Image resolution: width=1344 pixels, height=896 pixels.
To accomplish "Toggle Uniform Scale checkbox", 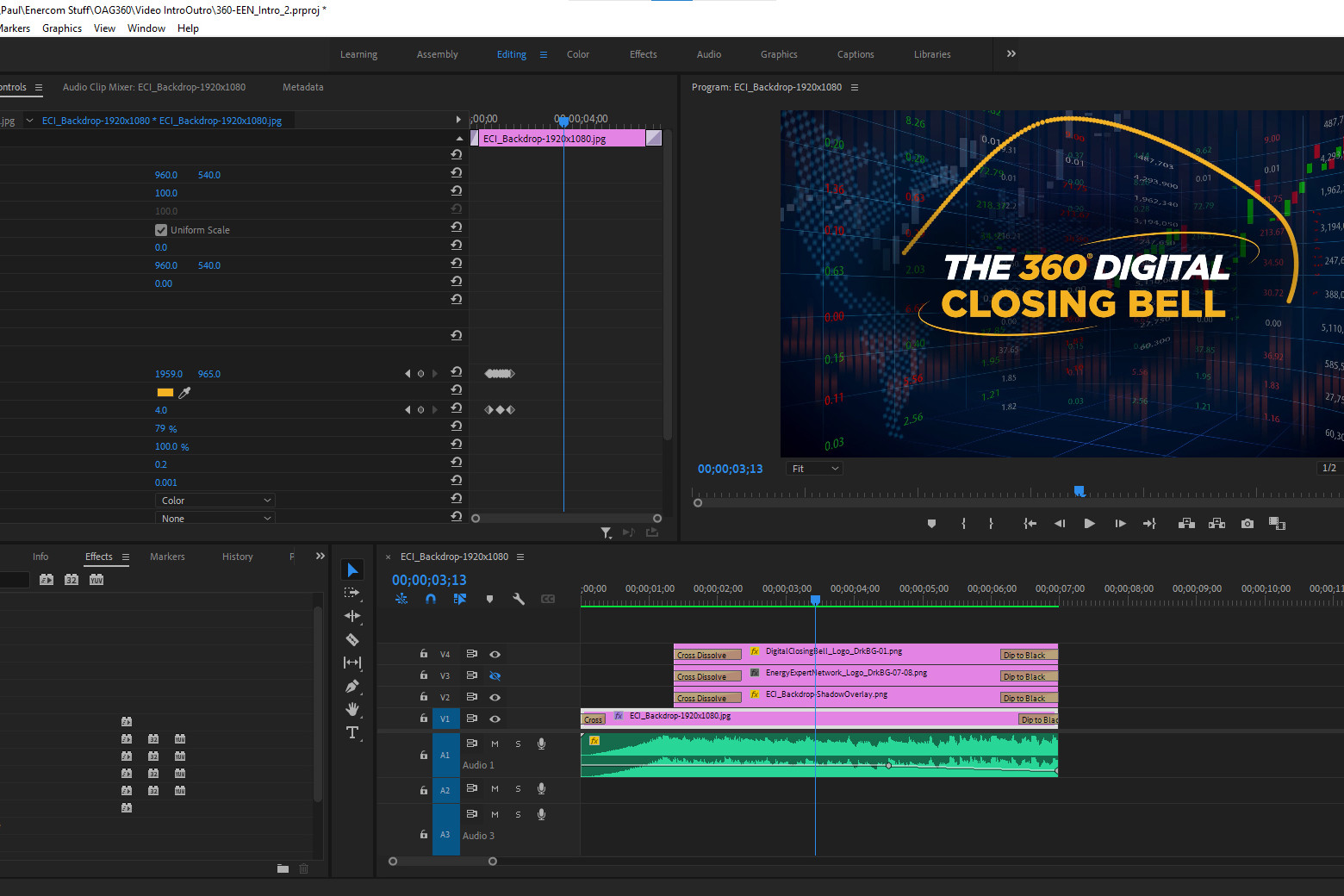I will [161, 230].
